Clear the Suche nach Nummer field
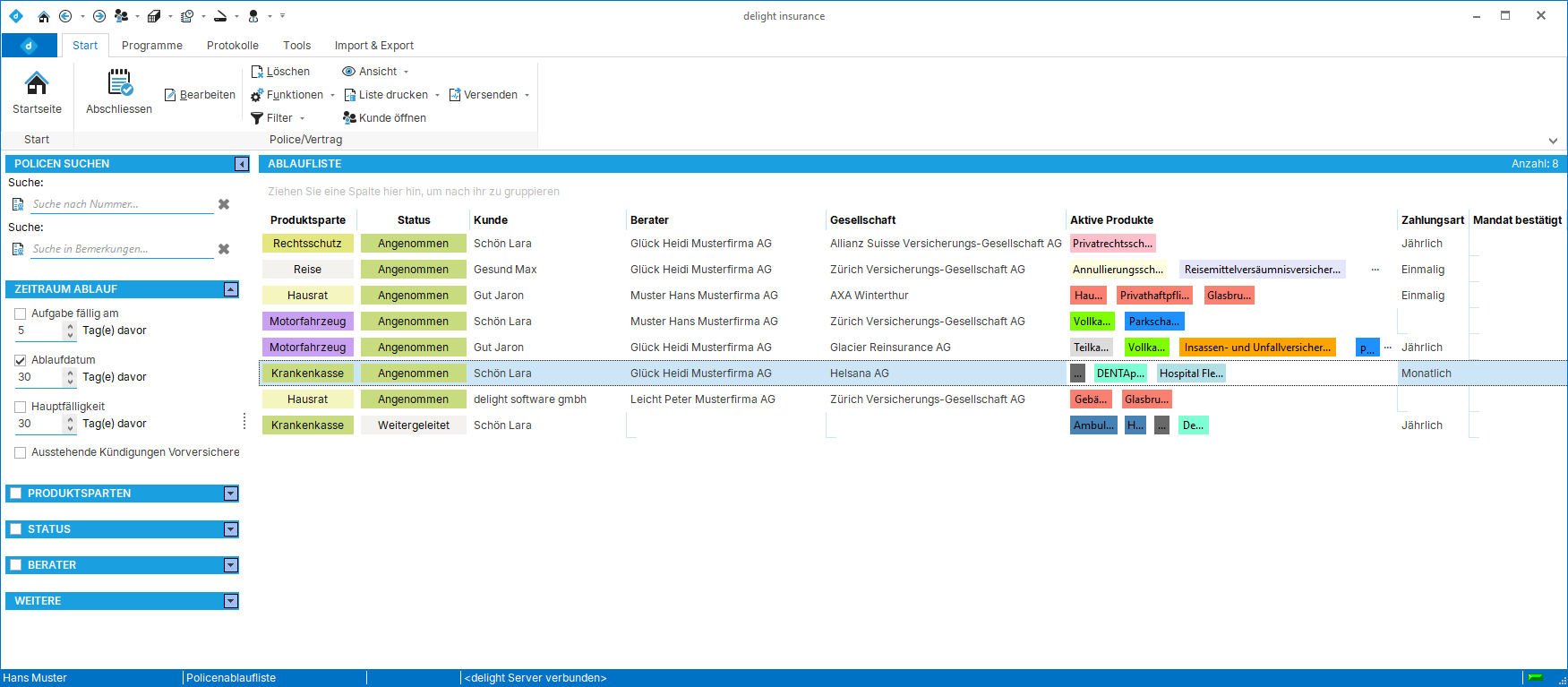This screenshot has width=1568, height=687. (224, 204)
